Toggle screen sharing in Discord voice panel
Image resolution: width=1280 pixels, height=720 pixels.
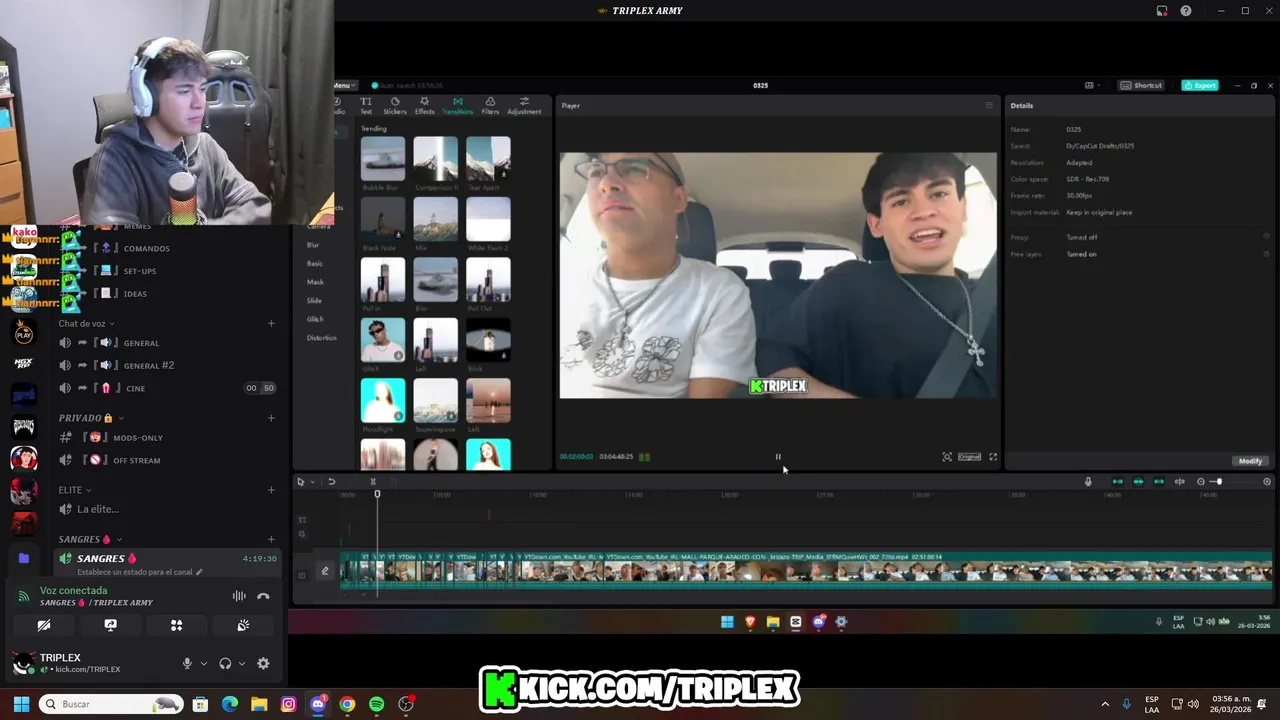110,625
